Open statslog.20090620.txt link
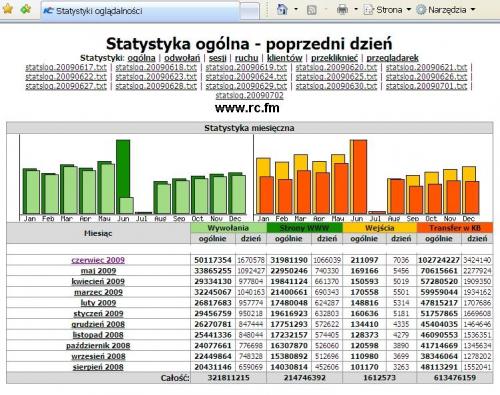 (x=336, y=67)
